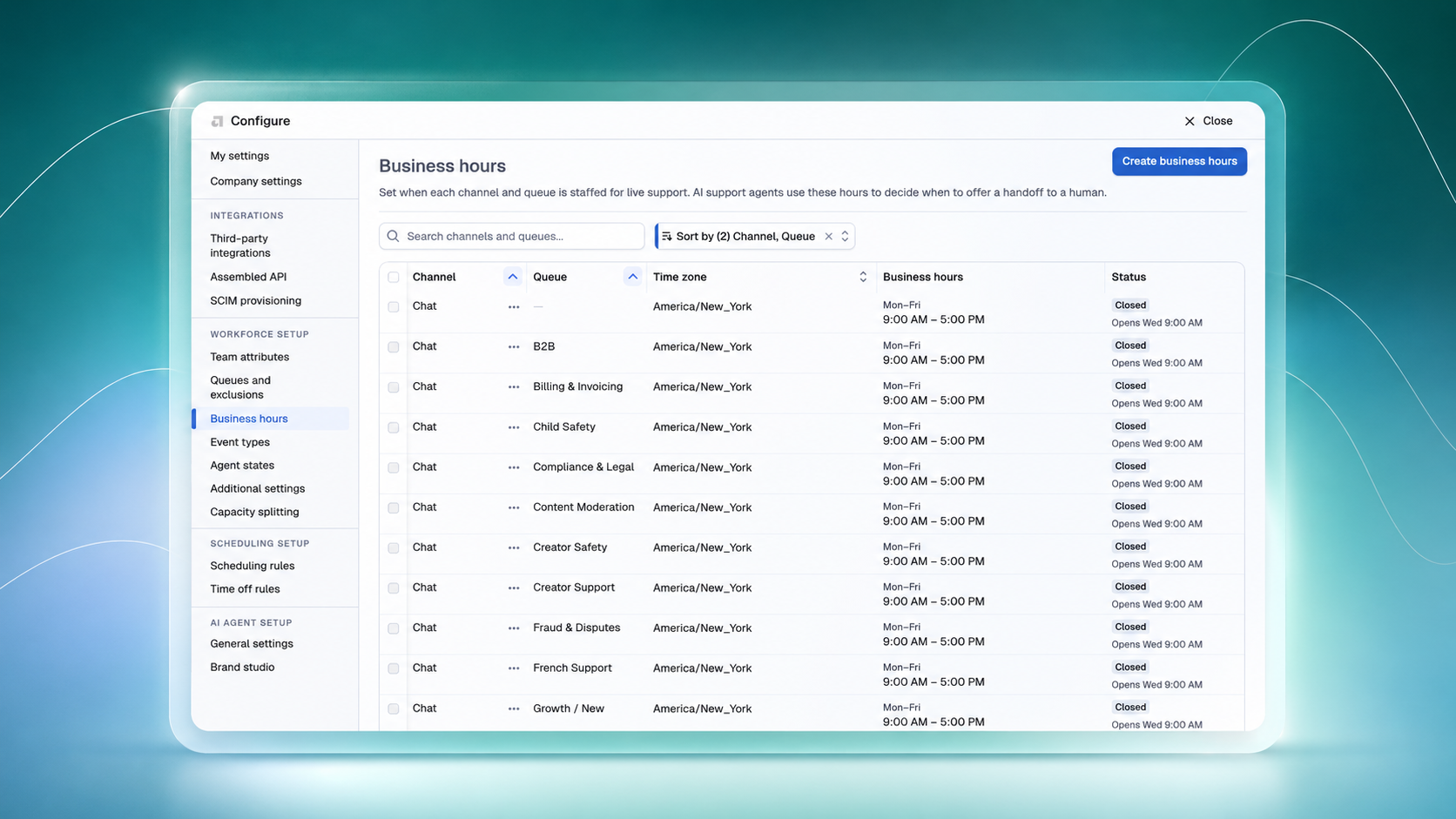The width and height of the screenshot is (1456, 819).
Task: Open options menu for Content Moderation row
Action: 514,507
